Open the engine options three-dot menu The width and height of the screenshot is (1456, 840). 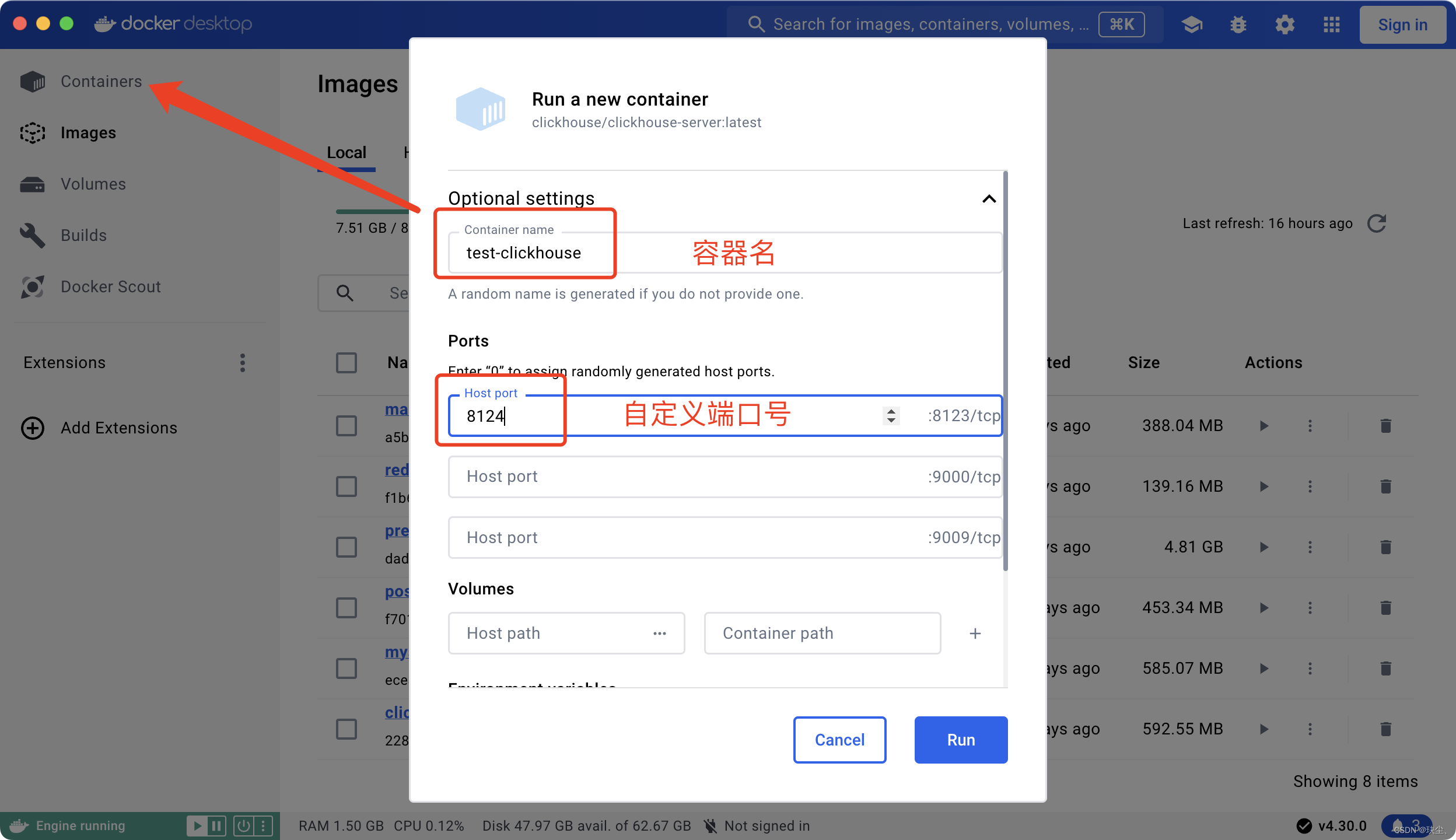263,826
